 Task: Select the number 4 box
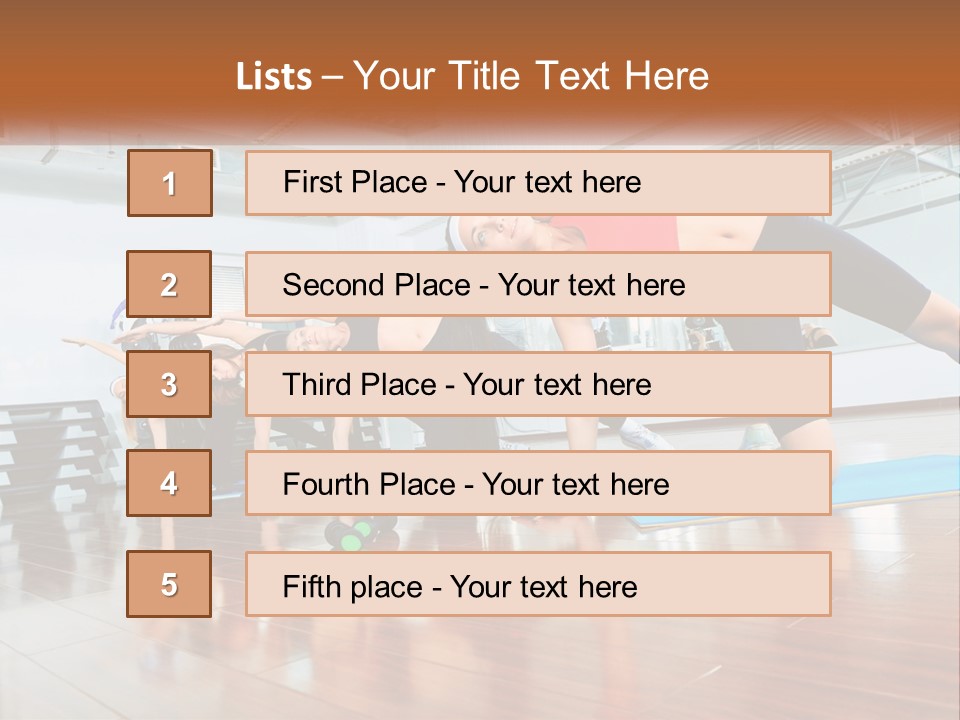tap(169, 483)
